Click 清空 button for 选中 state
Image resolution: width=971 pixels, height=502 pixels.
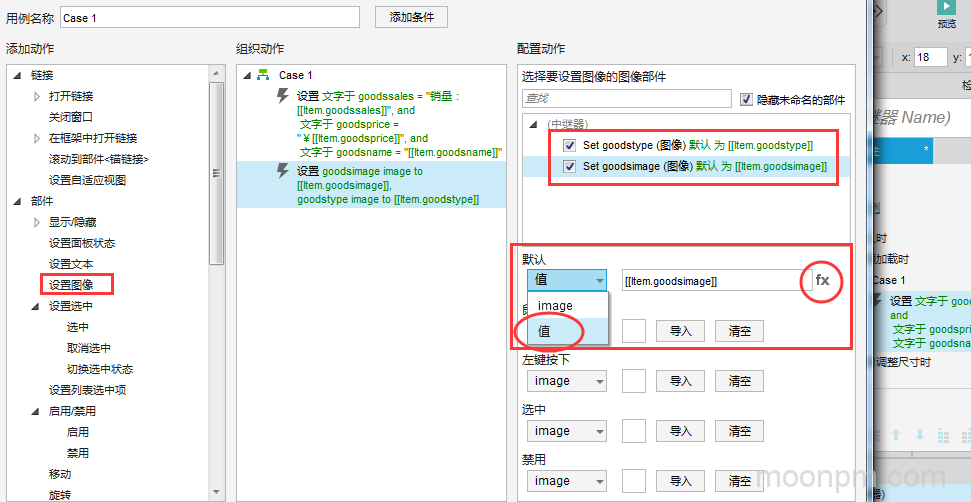tap(739, 431)
